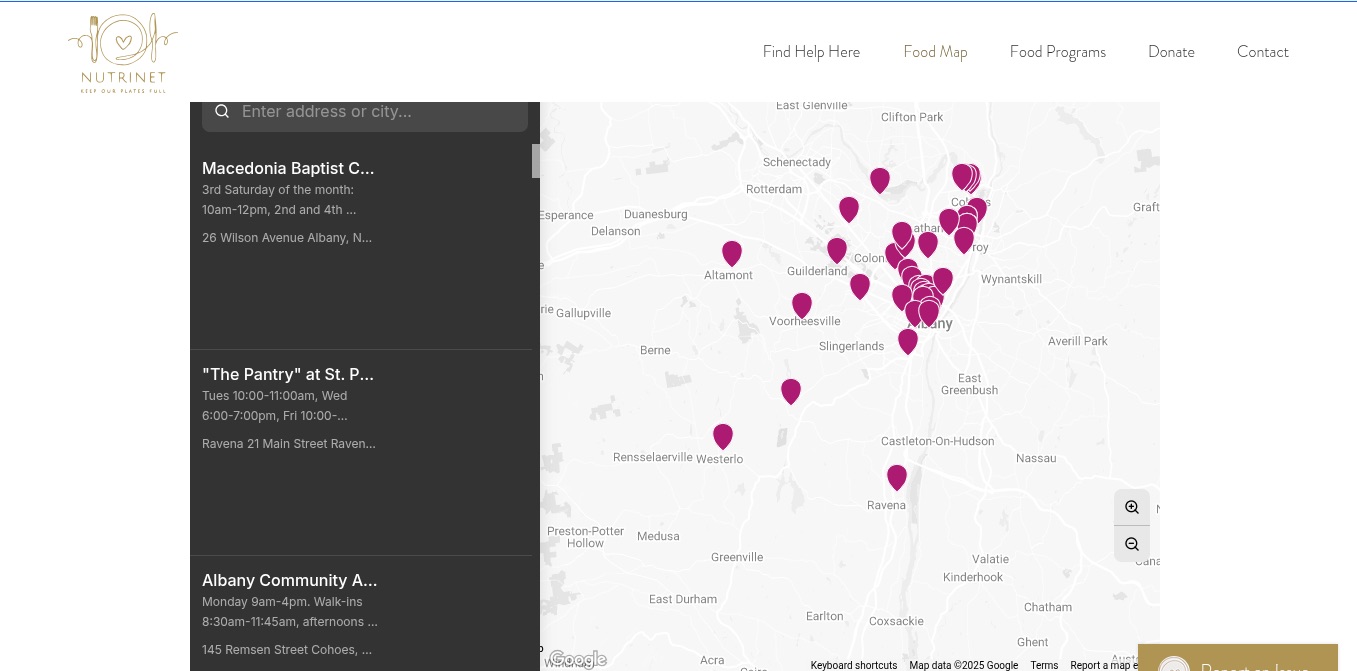The height and width of the screenshot is (671, 1357).
Task: Click the "Tues 10:00-11:00am, Wed" hours text
Action: (x=275, y=396)
